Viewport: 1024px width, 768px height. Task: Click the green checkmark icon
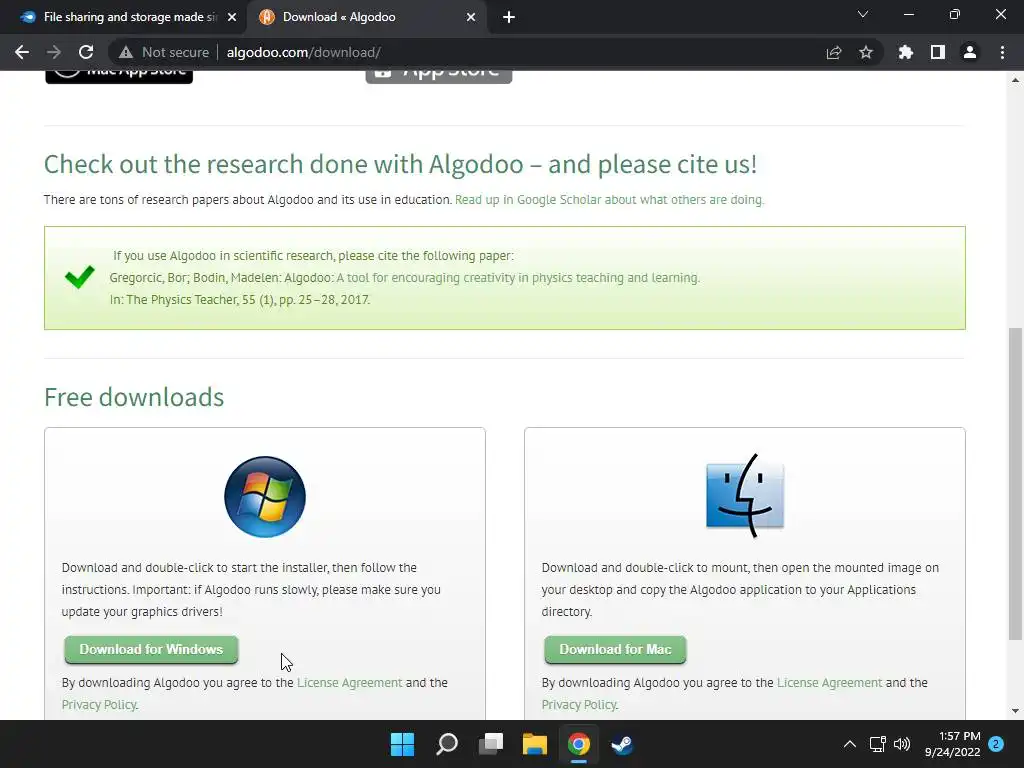tap(80, 278)
